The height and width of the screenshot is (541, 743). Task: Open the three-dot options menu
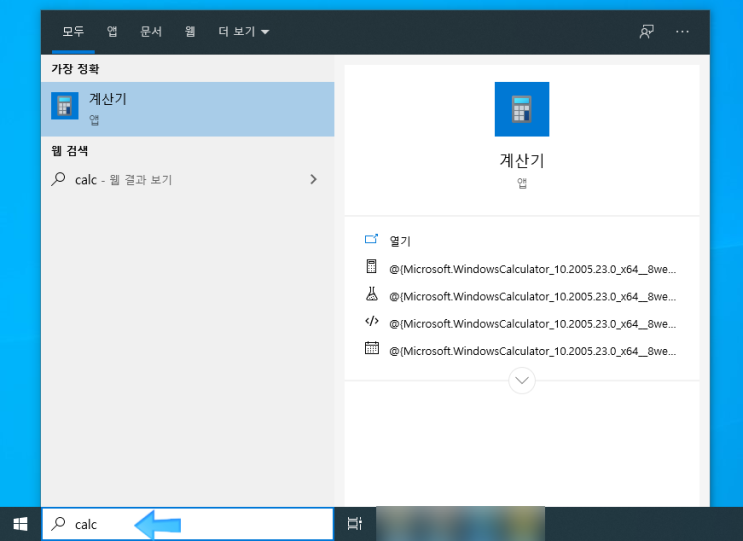(x=682, y=32)
